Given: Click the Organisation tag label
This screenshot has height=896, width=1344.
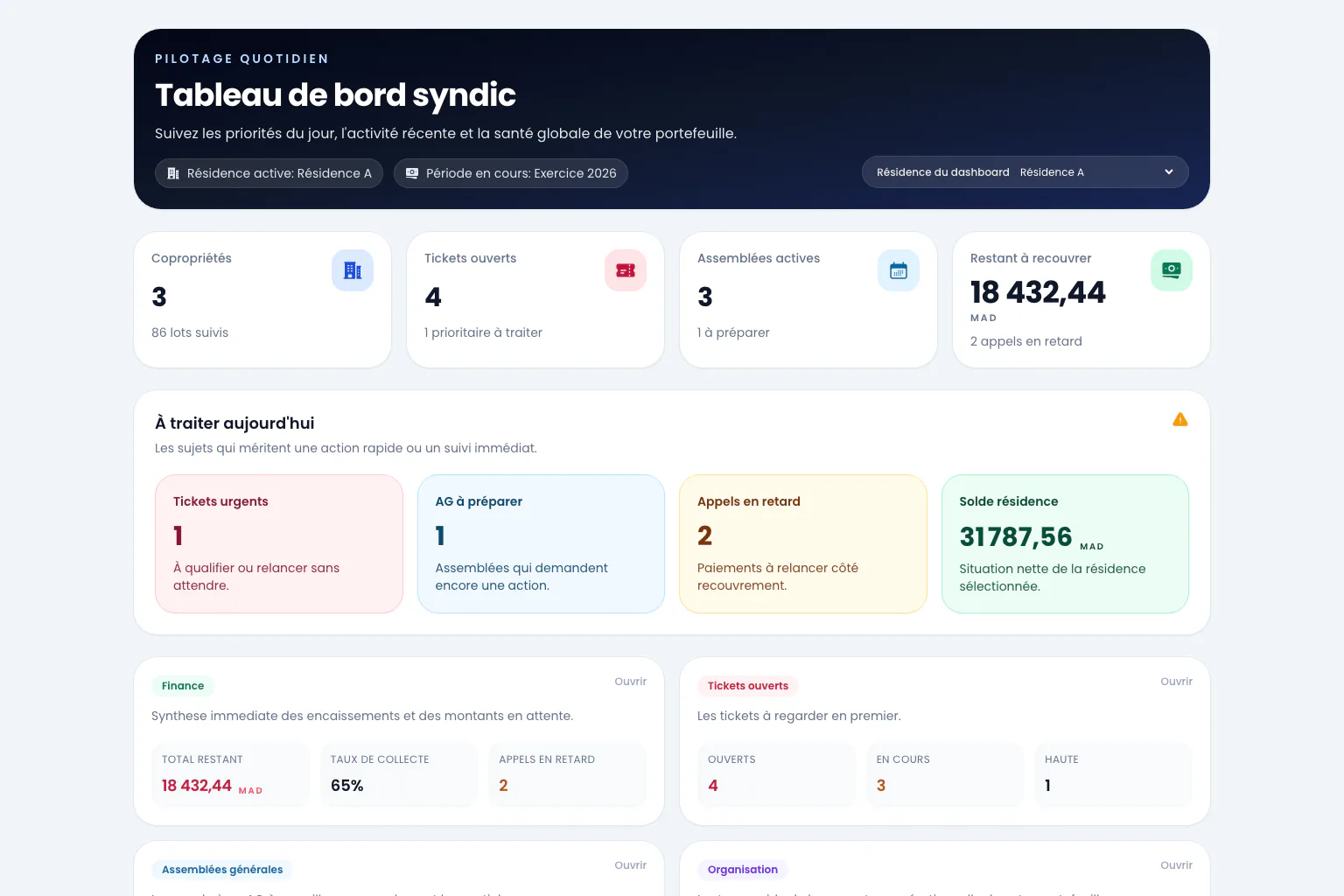Looking at the screenshot, I should [743, 870].
